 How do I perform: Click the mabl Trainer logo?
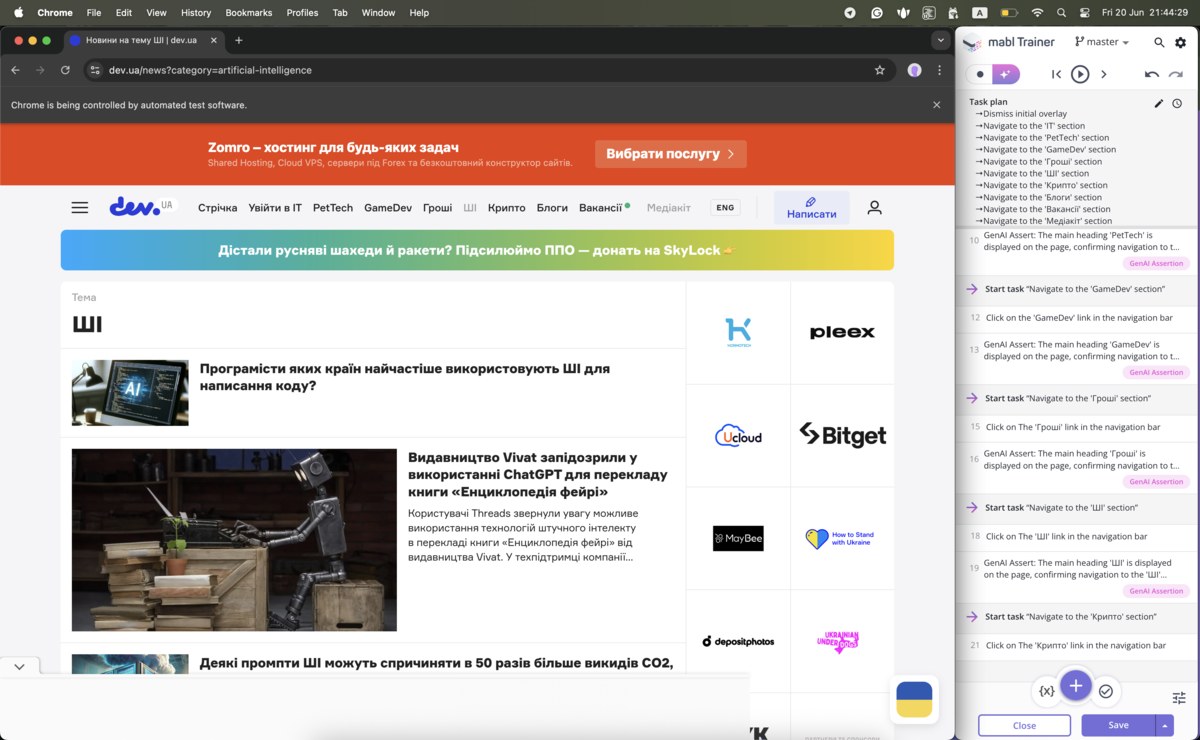pos(971,42)
